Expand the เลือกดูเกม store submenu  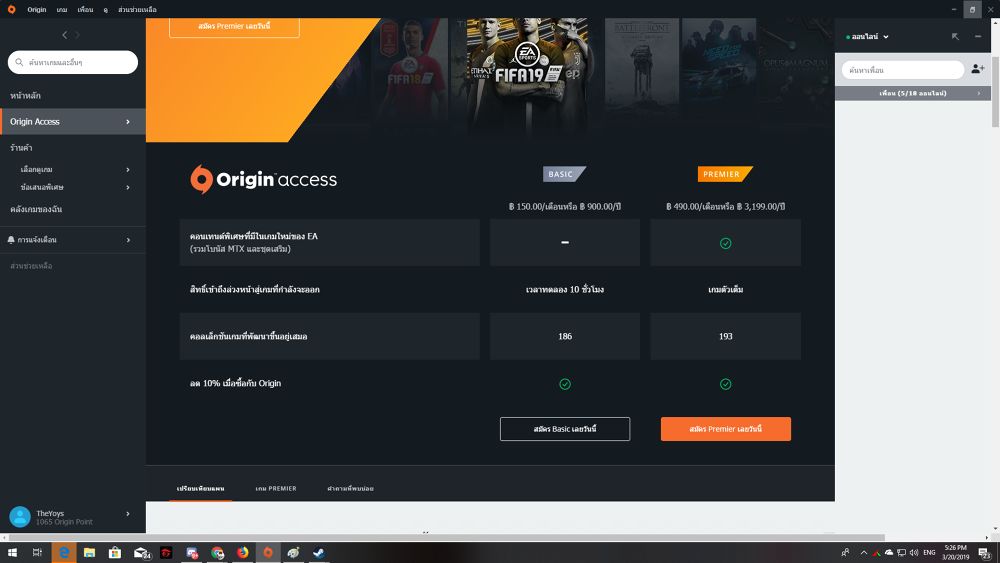(127, 170)
